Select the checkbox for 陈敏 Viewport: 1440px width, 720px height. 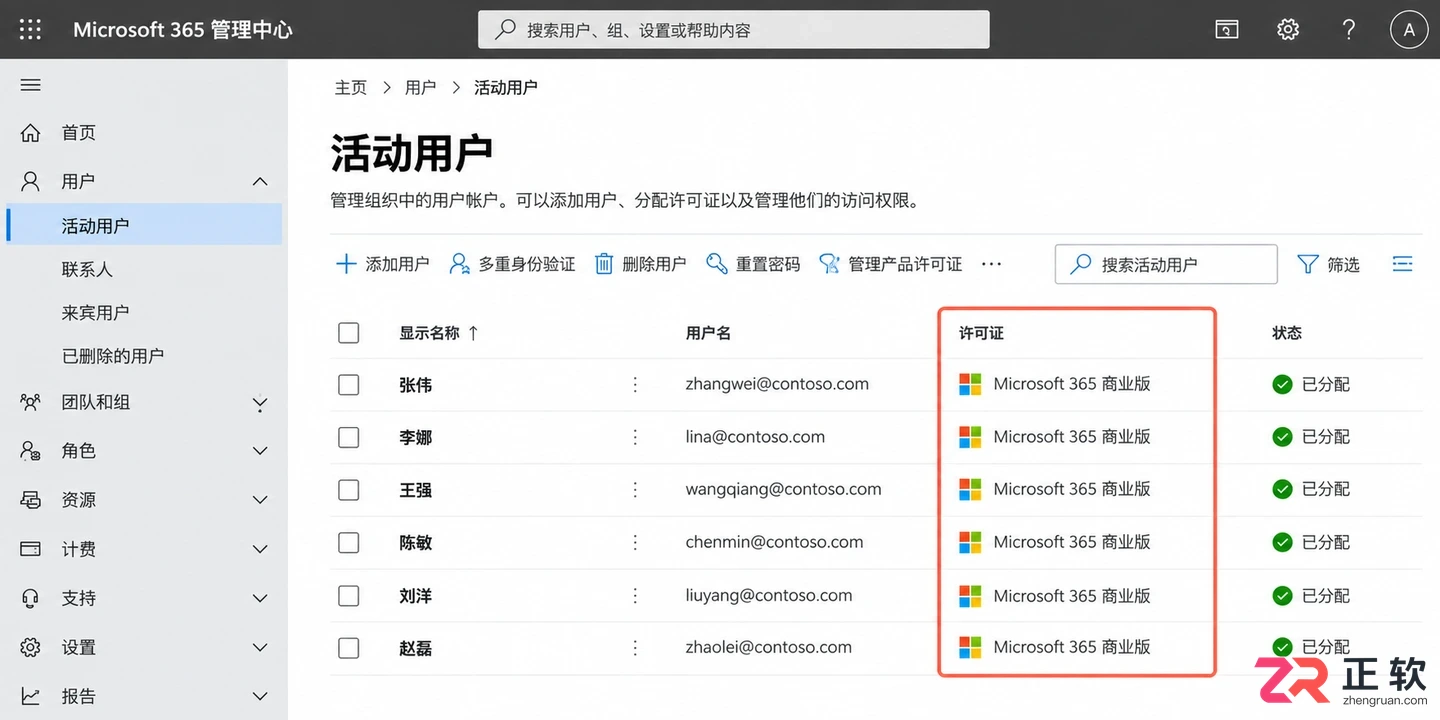click(348, 542)
